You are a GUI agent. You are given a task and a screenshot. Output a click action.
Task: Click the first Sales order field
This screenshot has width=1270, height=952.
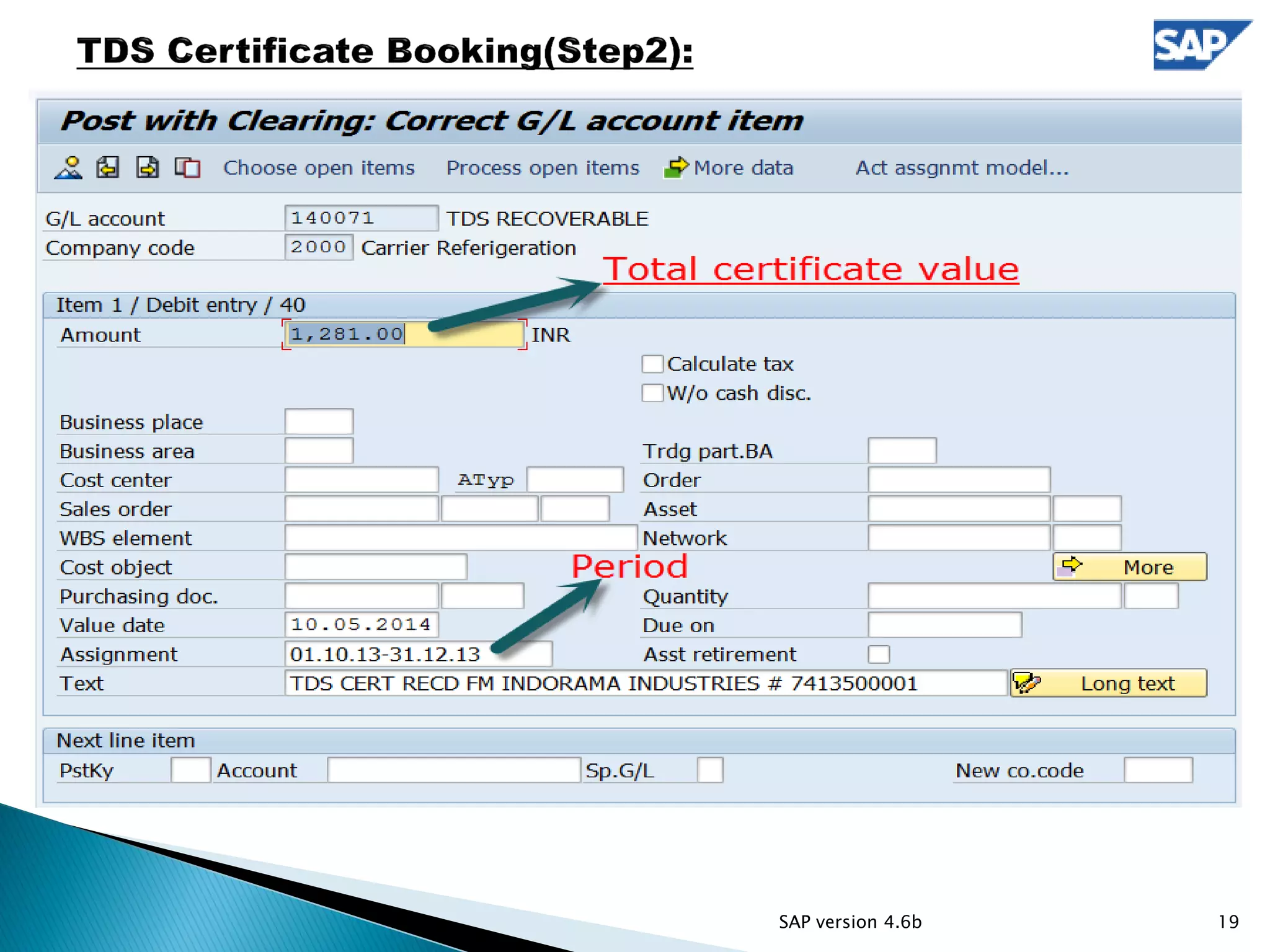pos(362,509)
